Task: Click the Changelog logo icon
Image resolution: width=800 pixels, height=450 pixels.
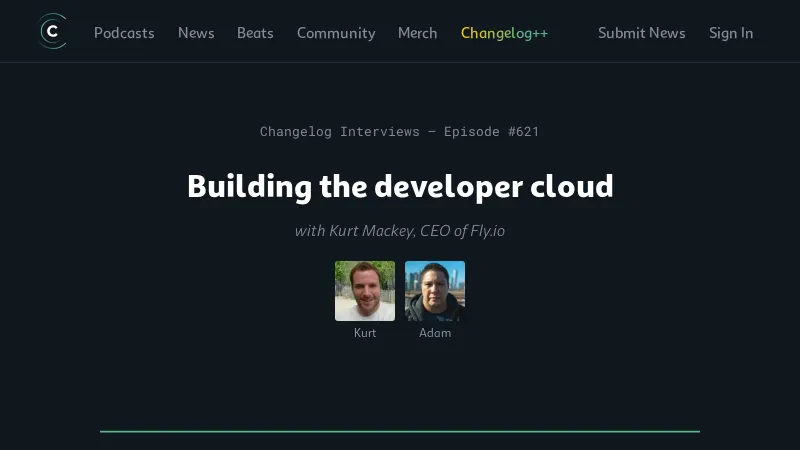Action: click(x=52, y=32)
